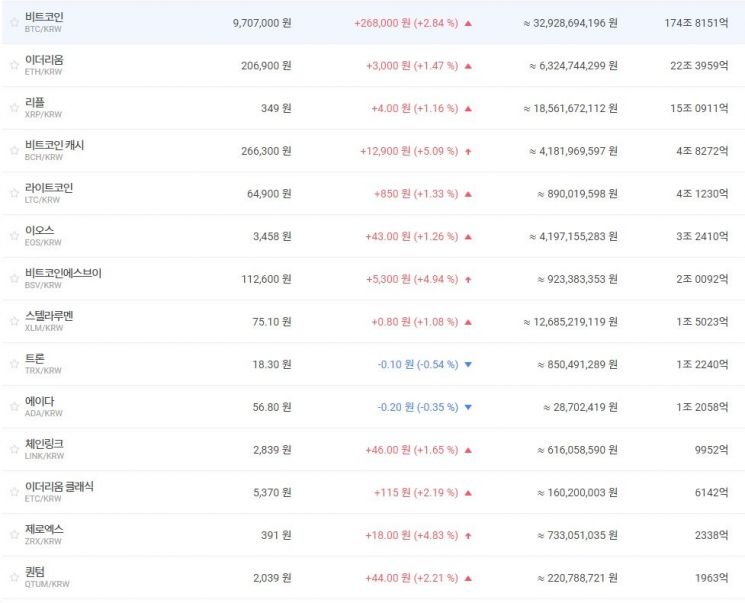Click the red up triangle in QTUM row
The height and width of the screenshot is (603, 745).
(x=468, y=578)
